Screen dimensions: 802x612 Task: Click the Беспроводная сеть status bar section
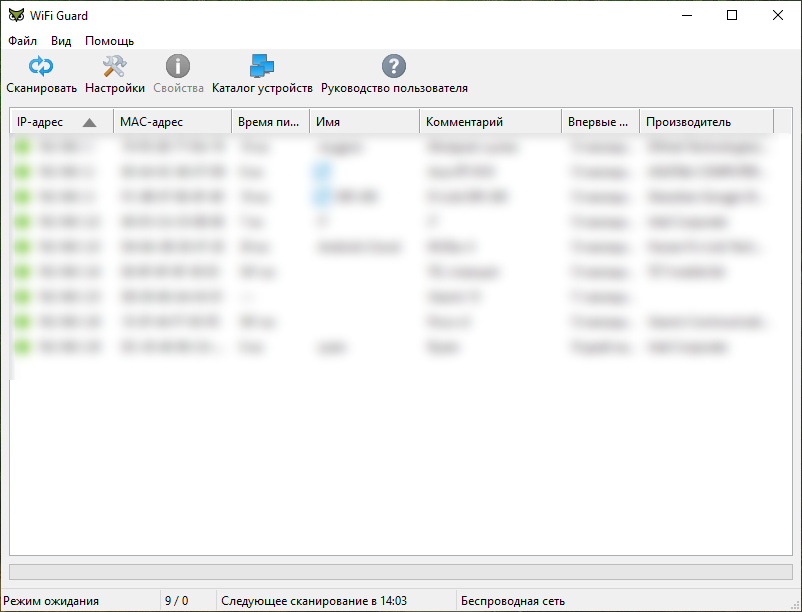point(512,601)
